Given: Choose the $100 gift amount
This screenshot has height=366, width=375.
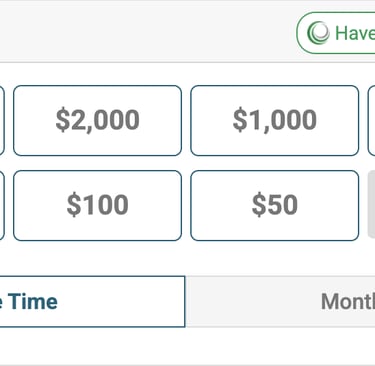Looking at the screenshot, I should click(97, 205).
